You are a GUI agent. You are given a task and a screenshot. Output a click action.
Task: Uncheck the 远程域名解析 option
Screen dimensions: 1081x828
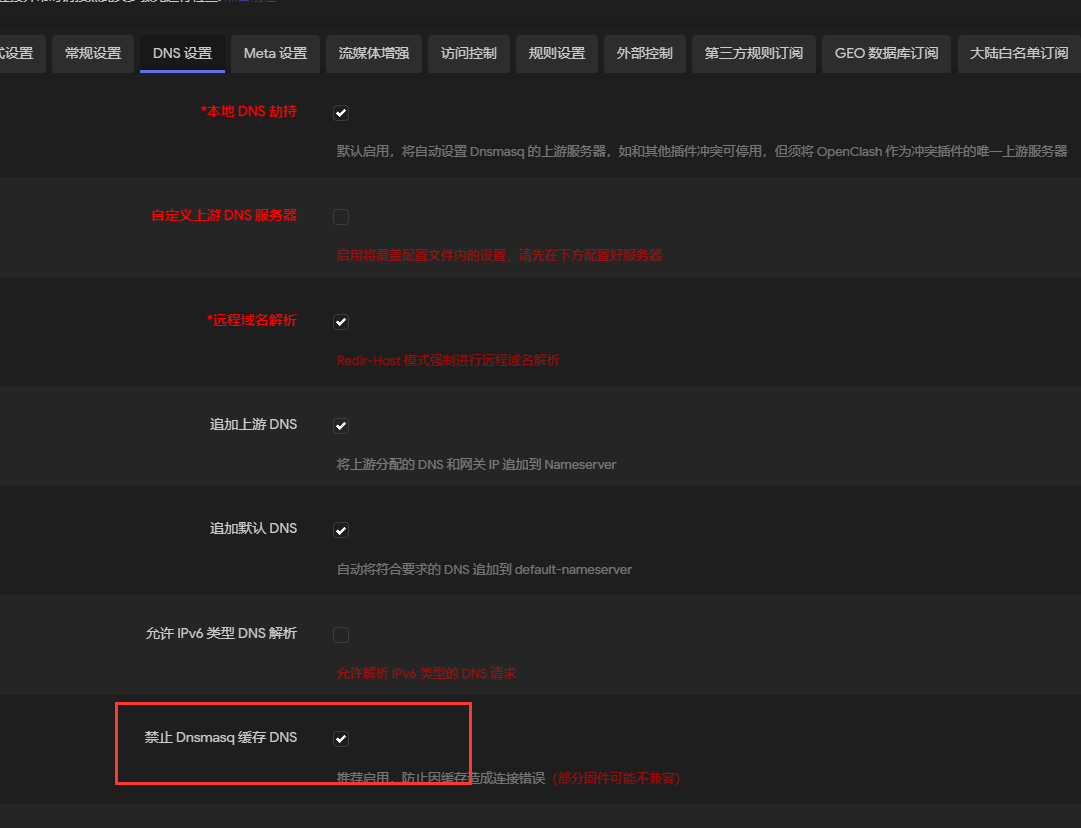tap(341, 321)
